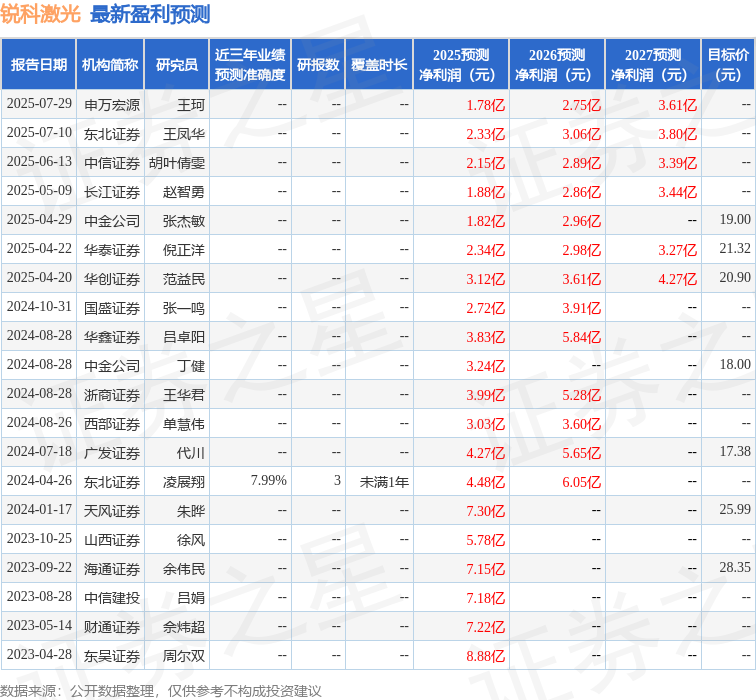Select the 山西证券 institution cell

(112, 539)
